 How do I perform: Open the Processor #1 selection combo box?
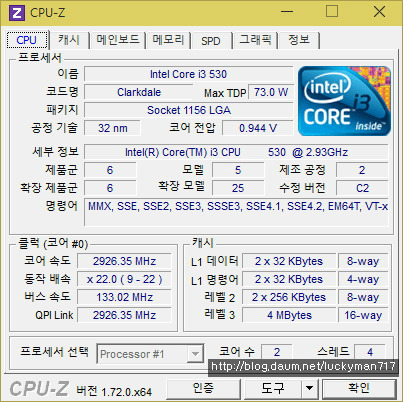coord(150,354)
